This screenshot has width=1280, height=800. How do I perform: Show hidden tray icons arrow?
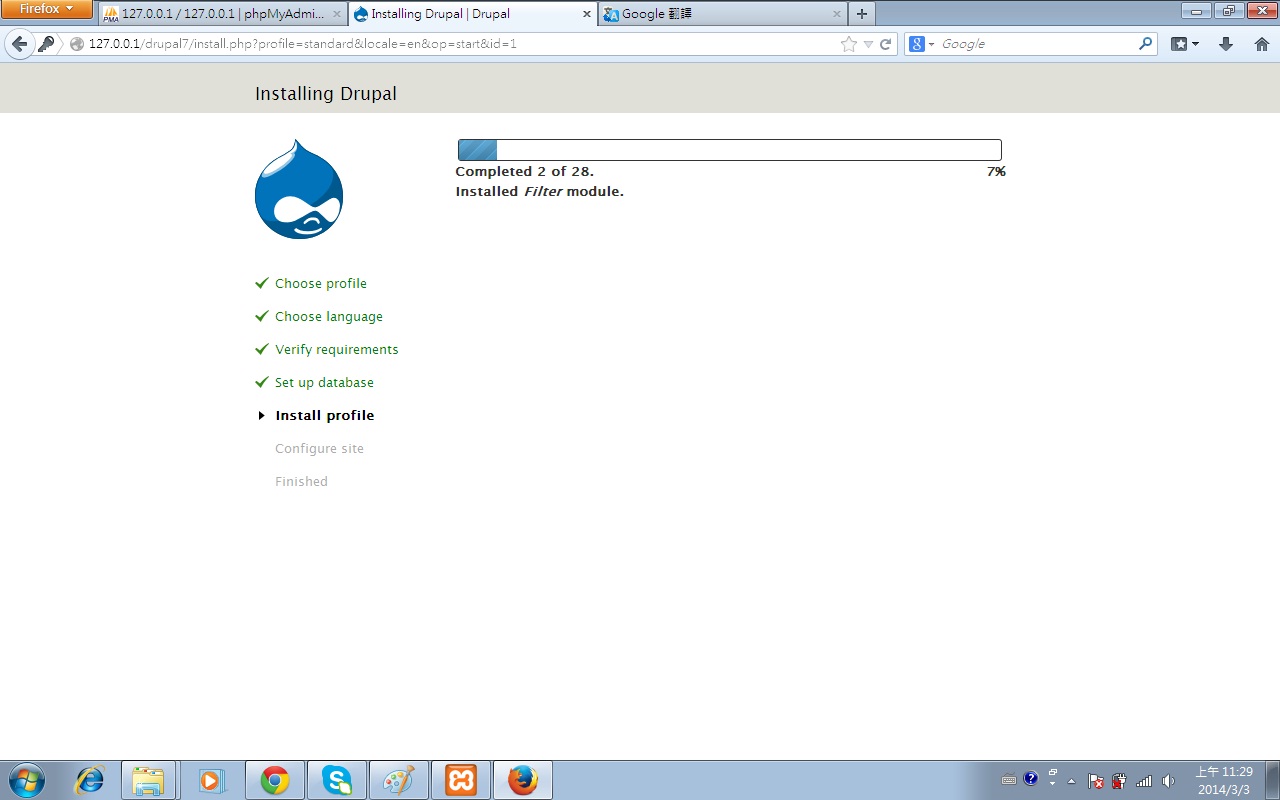tap(1072, 781)
